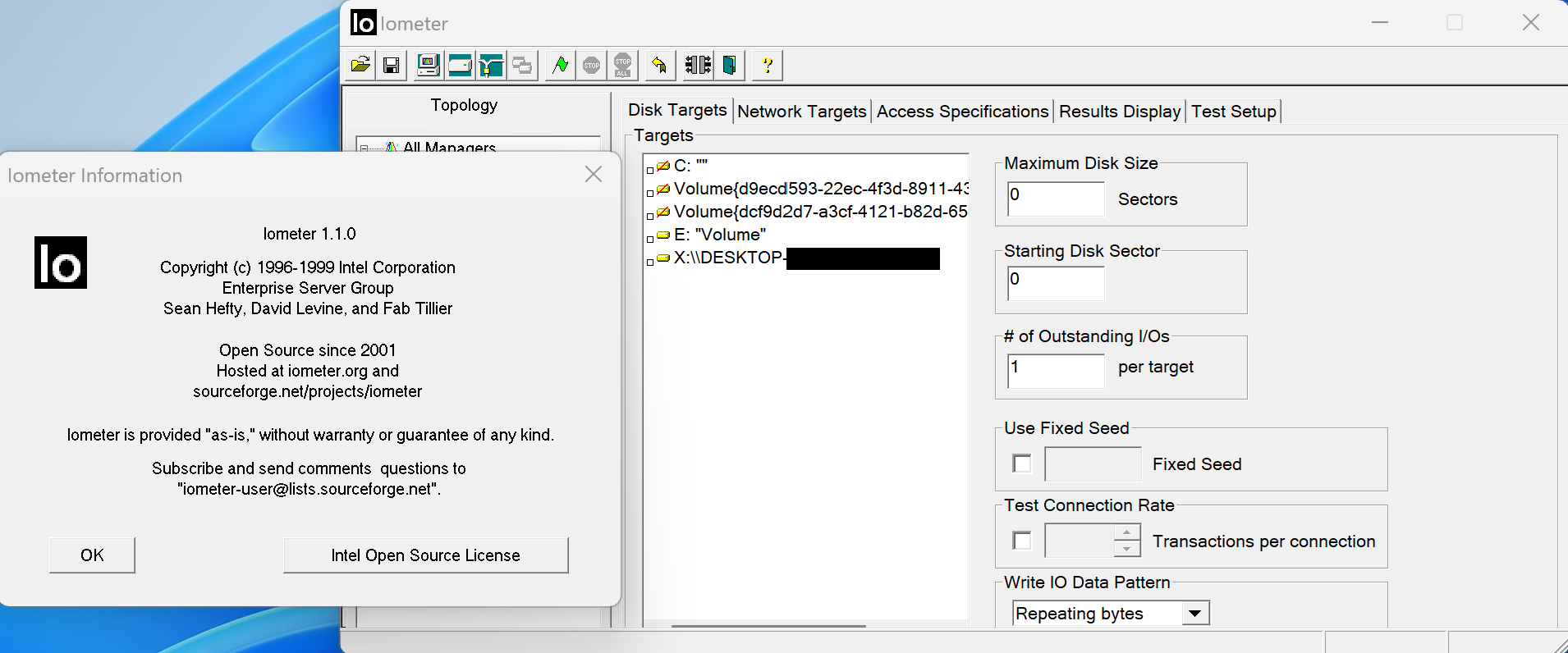Open the Access Specifications tab

(962, 112)
